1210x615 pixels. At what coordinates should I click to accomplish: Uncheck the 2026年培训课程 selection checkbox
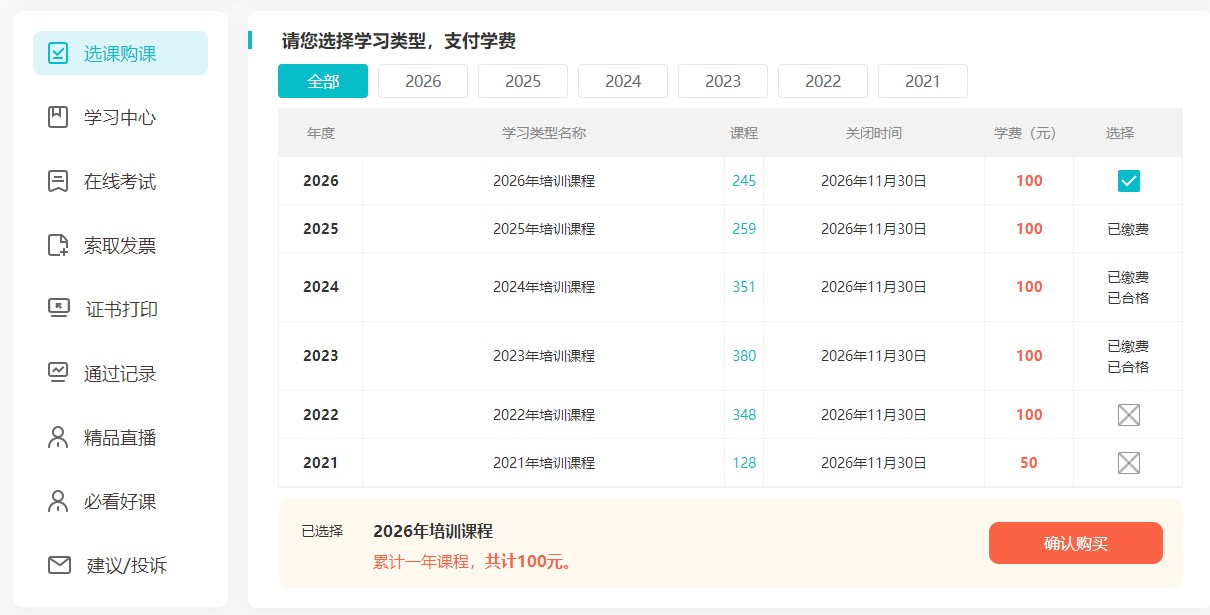coord(1129,181)
